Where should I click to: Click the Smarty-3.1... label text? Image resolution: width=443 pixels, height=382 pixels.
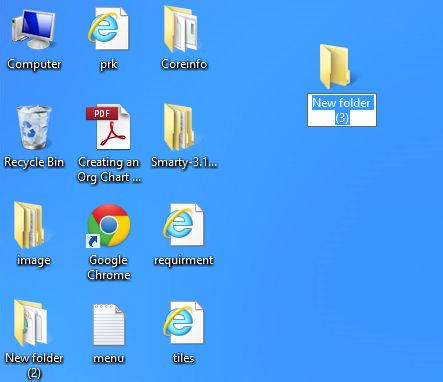tap(184, 162)
